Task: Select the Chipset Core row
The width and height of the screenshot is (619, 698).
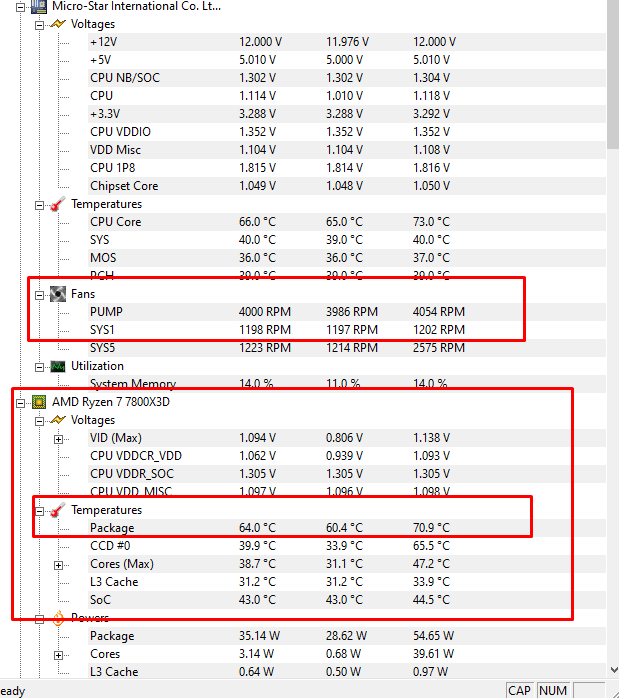Action: click(x=347, y=186)
